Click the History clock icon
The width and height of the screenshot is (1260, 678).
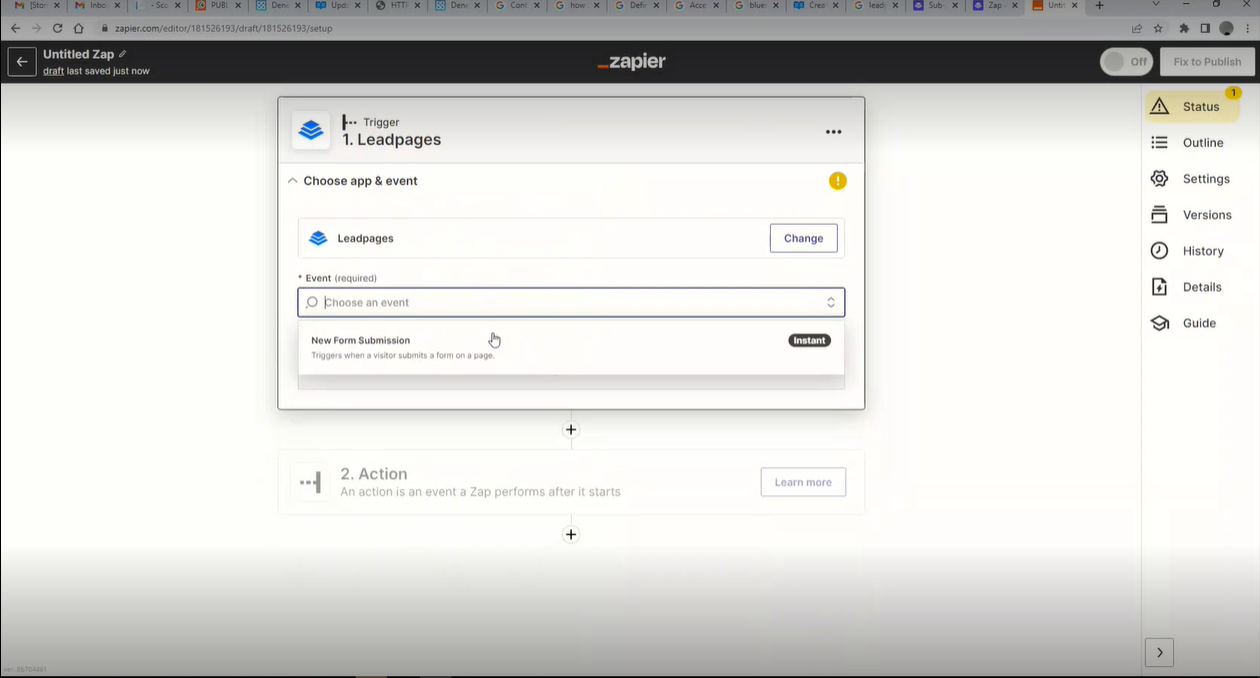[1159, 251]
